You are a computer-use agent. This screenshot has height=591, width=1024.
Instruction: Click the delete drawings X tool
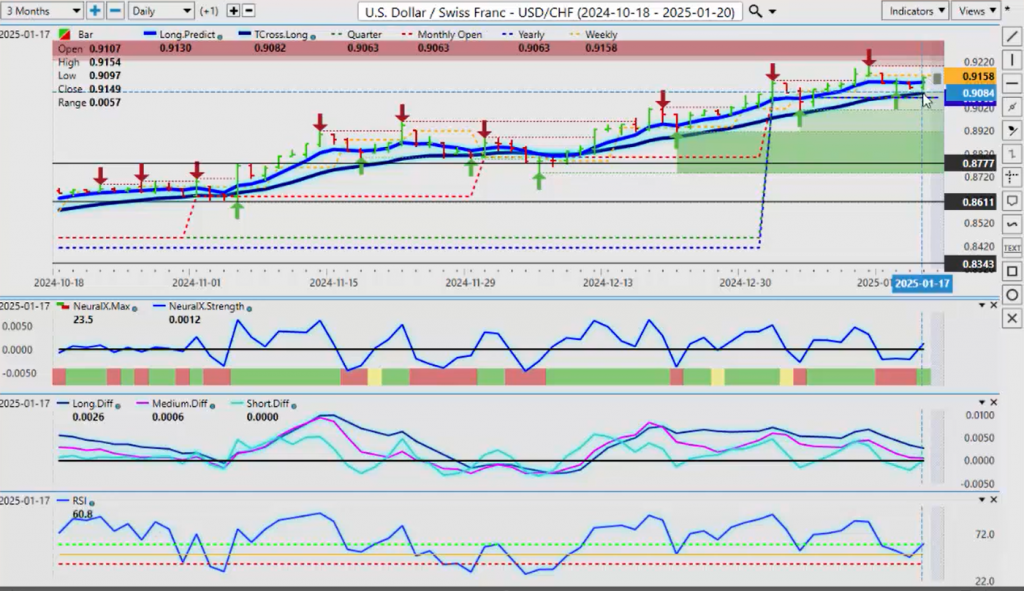[x=1011, y=318]
